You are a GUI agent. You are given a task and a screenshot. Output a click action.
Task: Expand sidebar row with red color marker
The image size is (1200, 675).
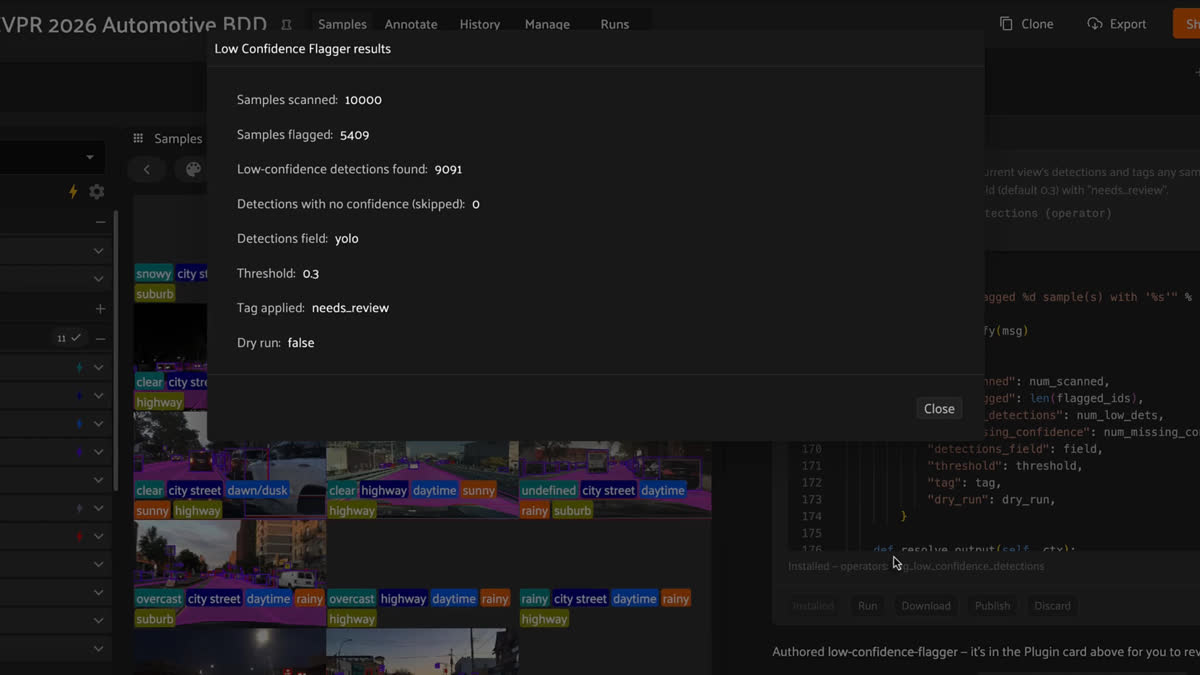99,536
